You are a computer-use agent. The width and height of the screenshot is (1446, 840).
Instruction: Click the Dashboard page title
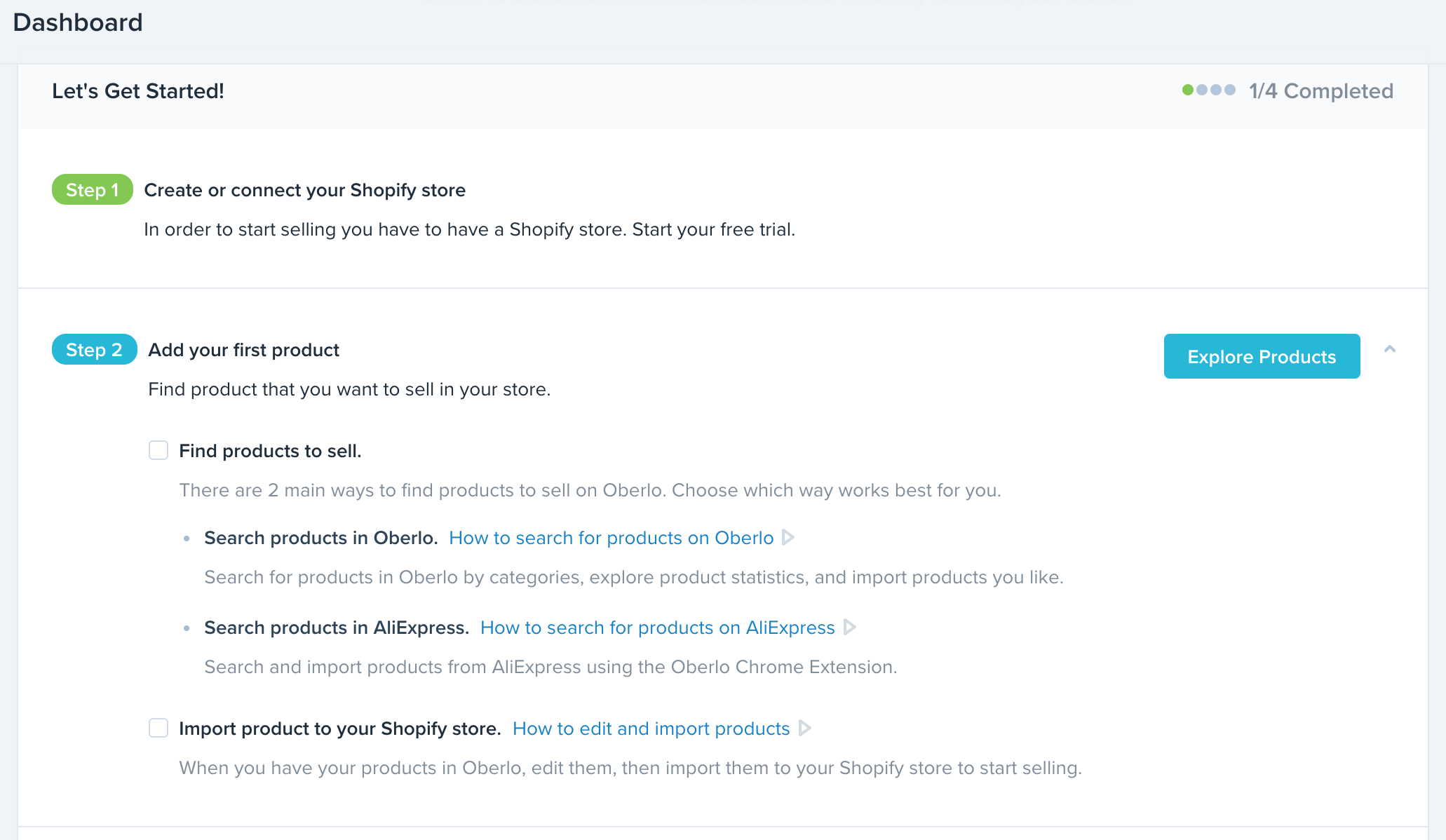click(x=78, y=22)
